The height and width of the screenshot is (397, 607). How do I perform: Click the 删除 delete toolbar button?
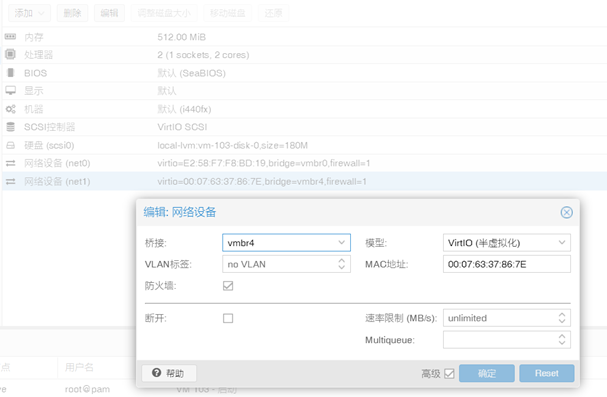tap(72, 13)
